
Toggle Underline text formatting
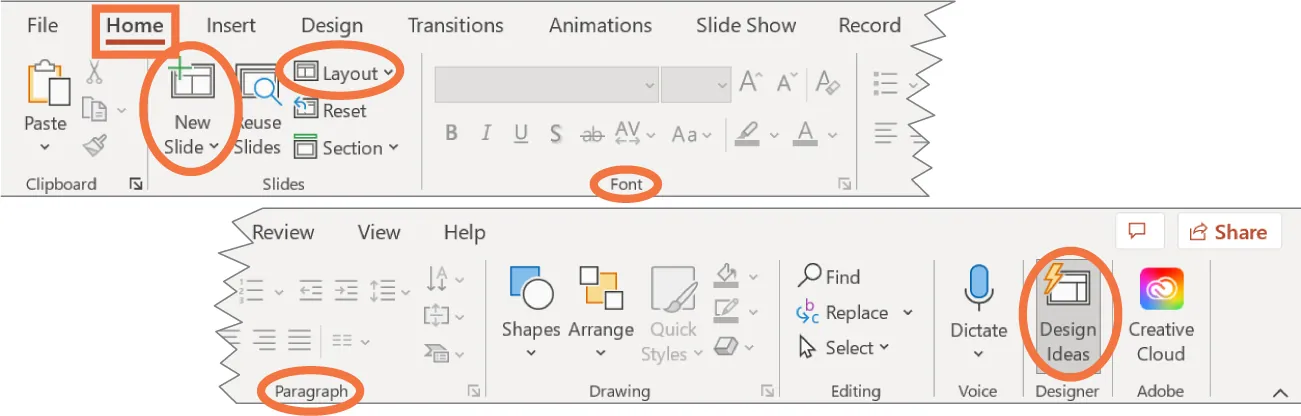(x=520, y=134)
